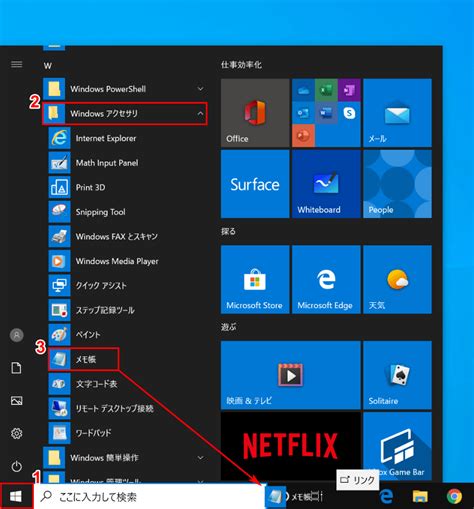Expand the hamburger menu at top left
Viewport: 474px width, 509px height.
click(17, 64)
